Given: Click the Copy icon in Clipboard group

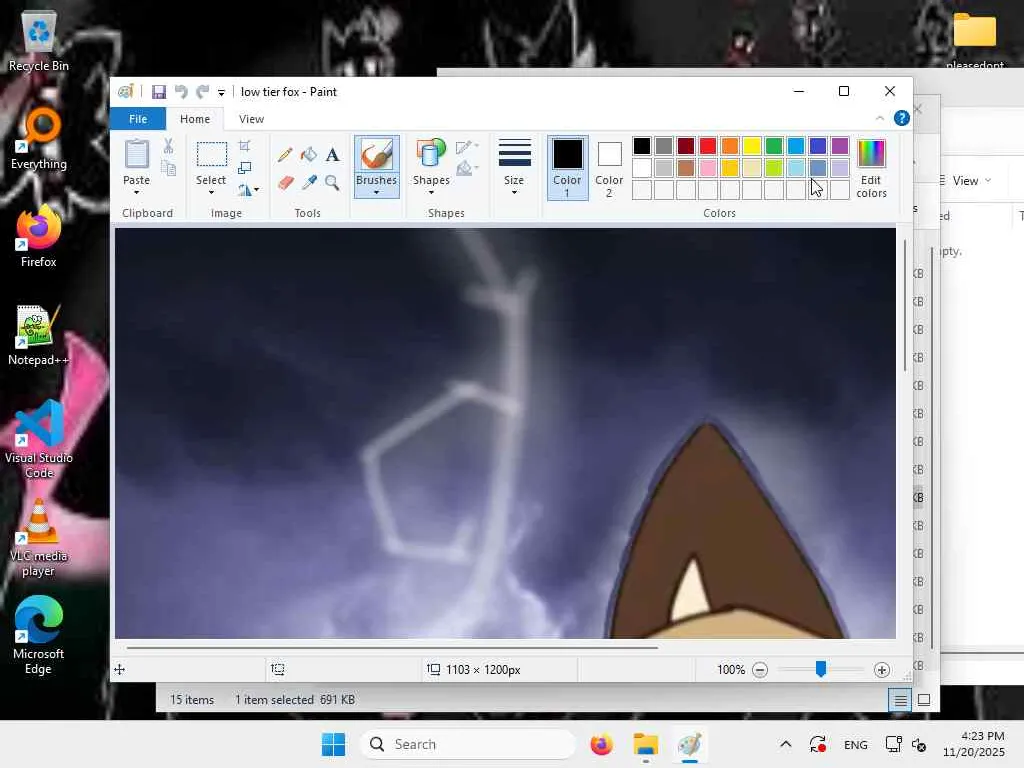Looking at the screenshot, I should pos(168,169).
